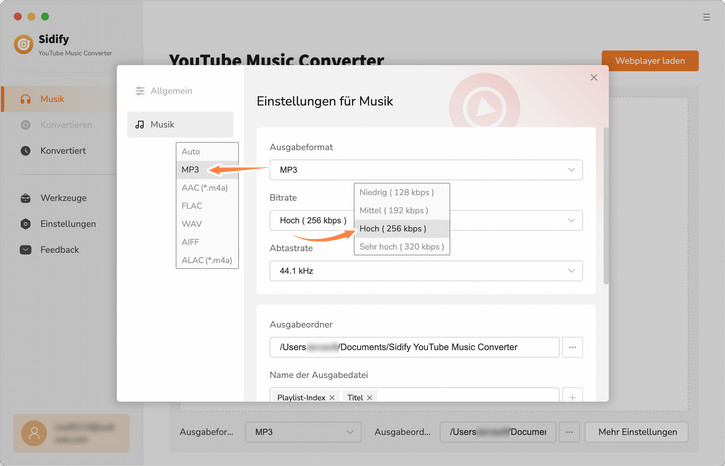725x466 pixels.
Task: Click ellipsis button in bottom bar
Action: tap(569, 432)
